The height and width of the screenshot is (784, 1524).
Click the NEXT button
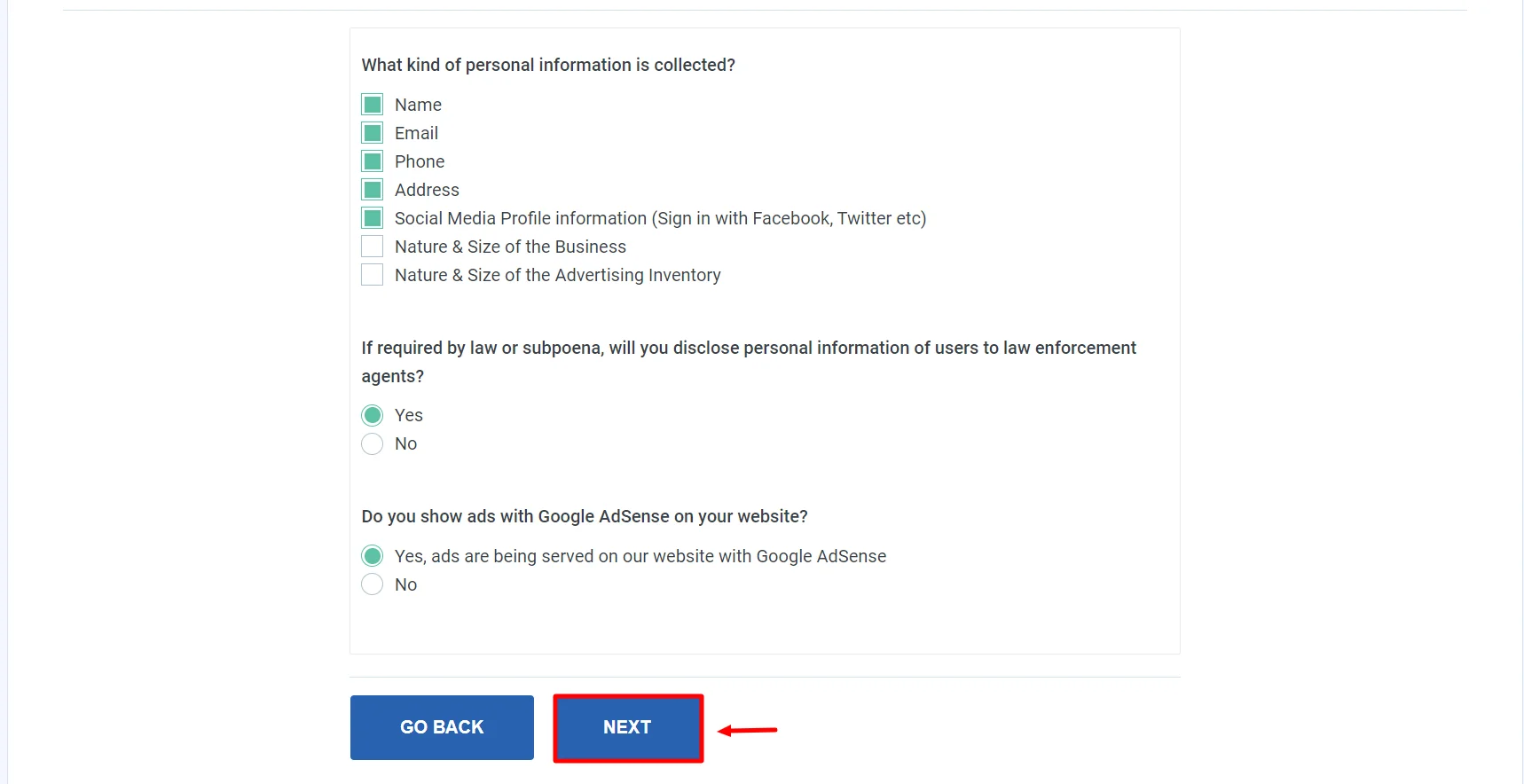627,727
